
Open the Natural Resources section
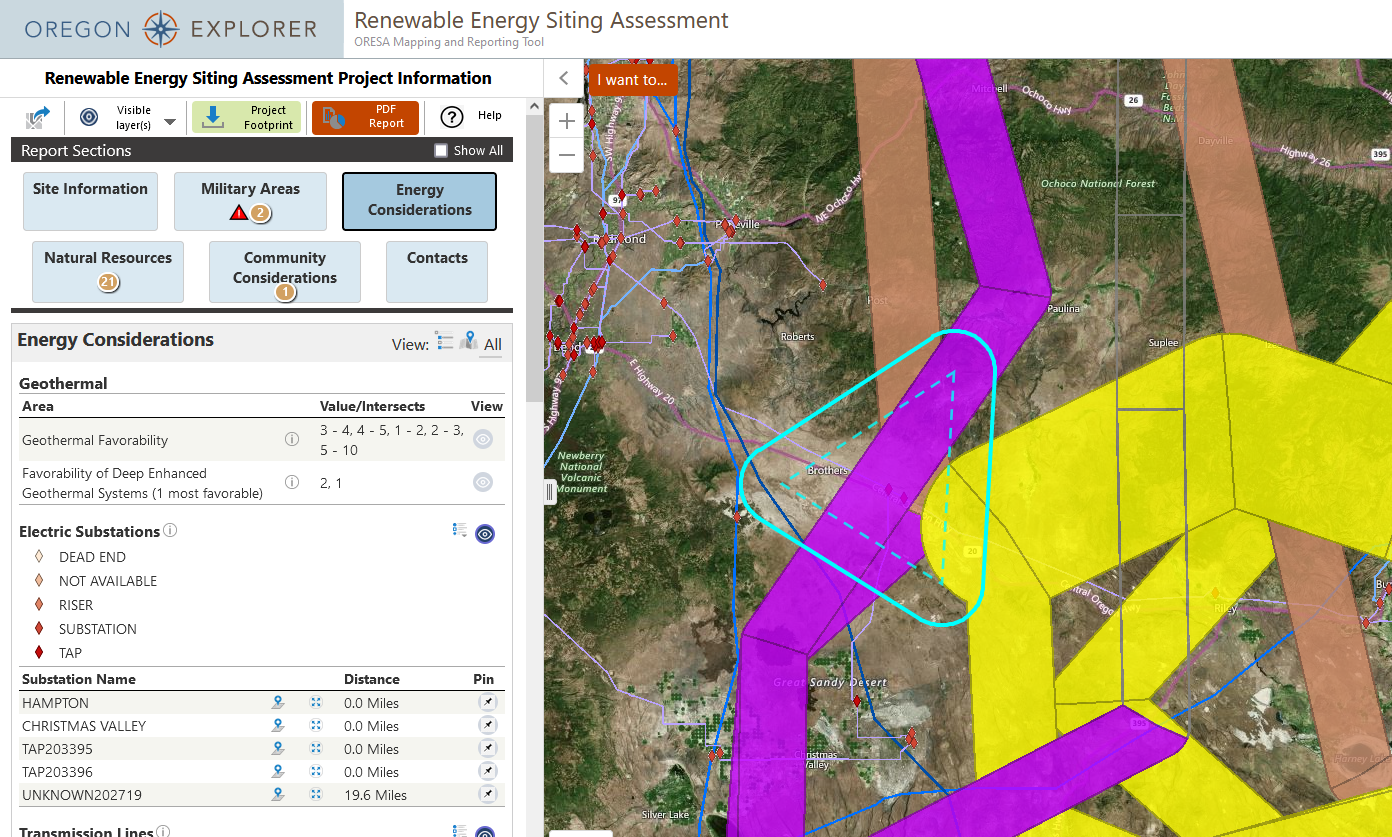point(108,270)
